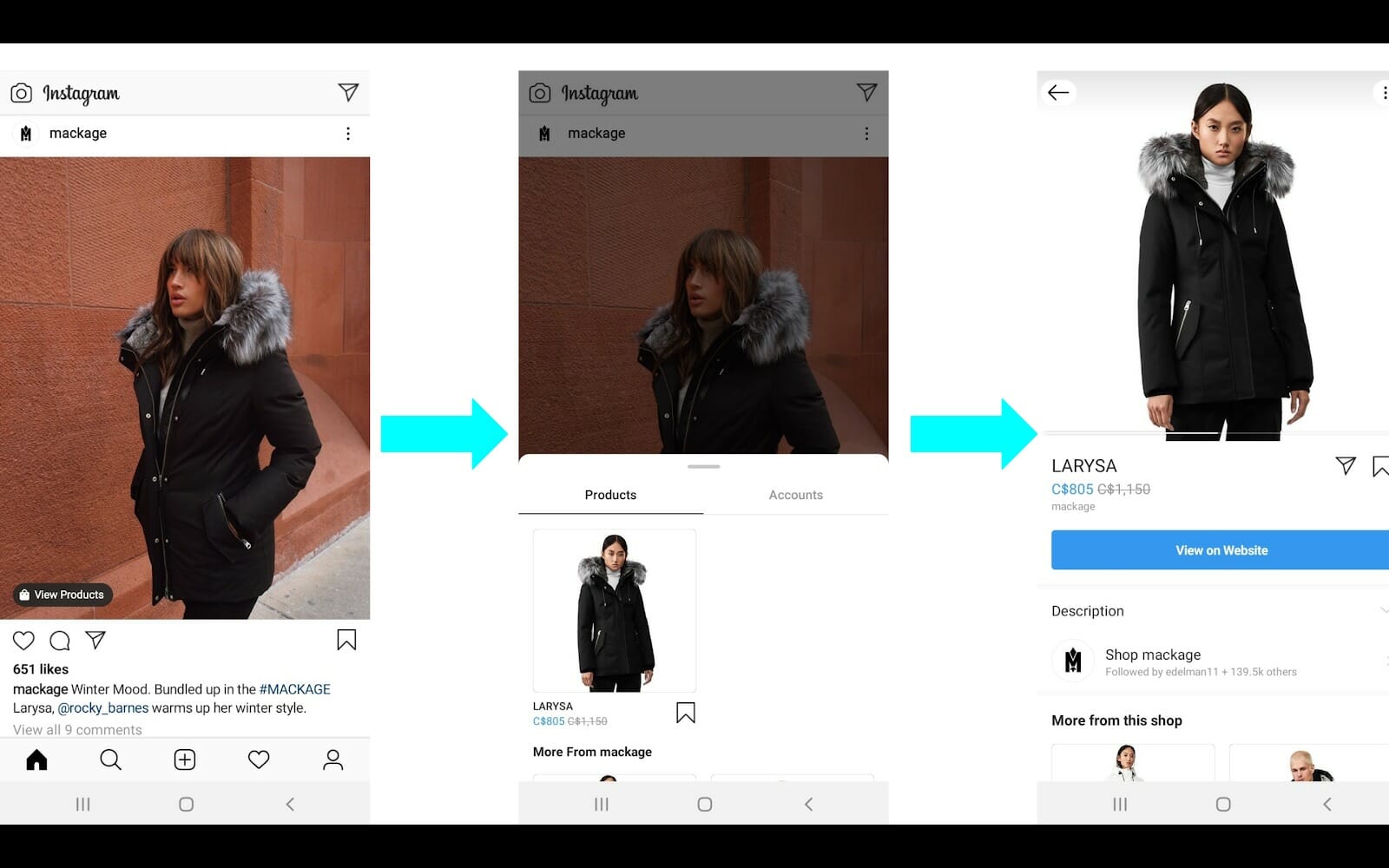Click the View on Website button
Viewport: 1389px width, 868px height.
[1221, 550]
